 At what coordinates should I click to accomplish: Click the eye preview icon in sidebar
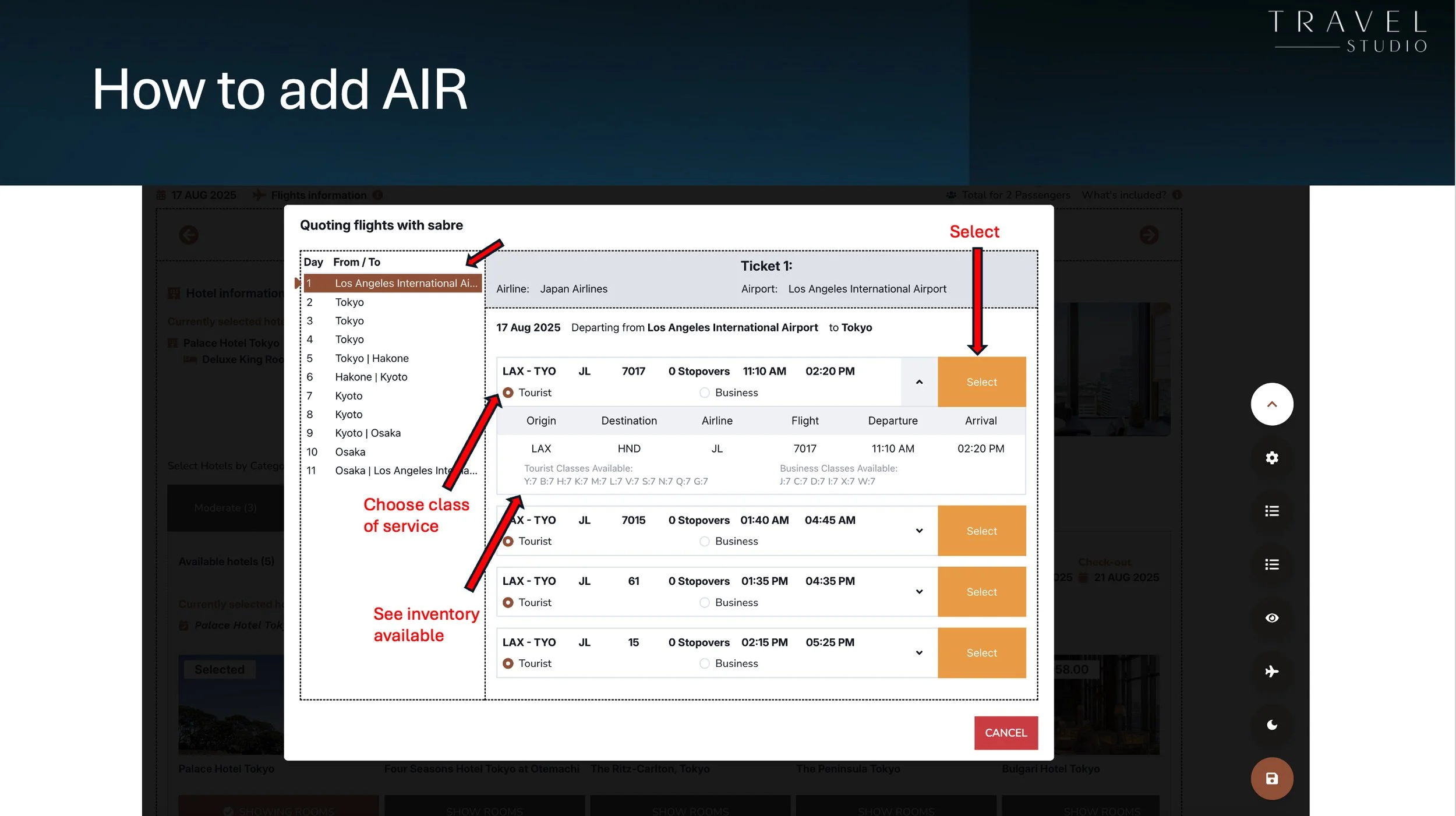(1271, 618)
